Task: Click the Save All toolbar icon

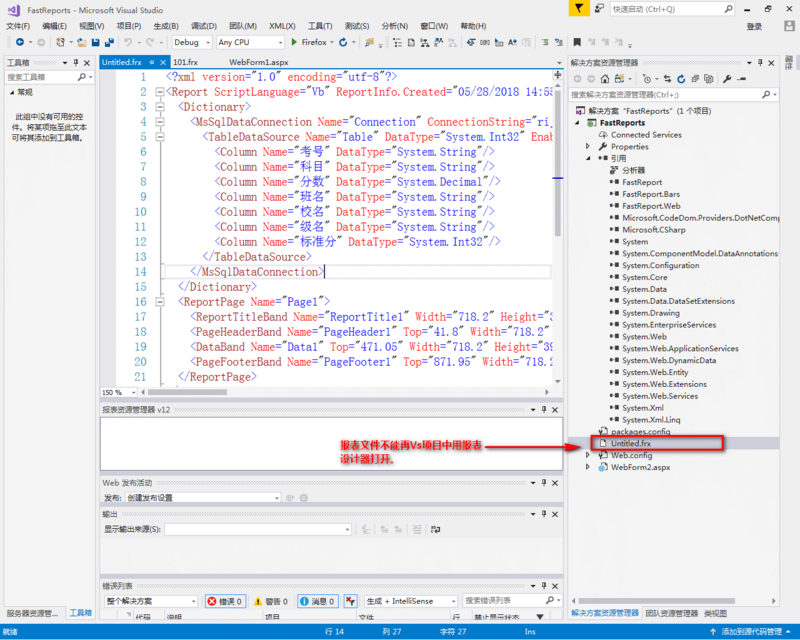Action: click(109, 42)
